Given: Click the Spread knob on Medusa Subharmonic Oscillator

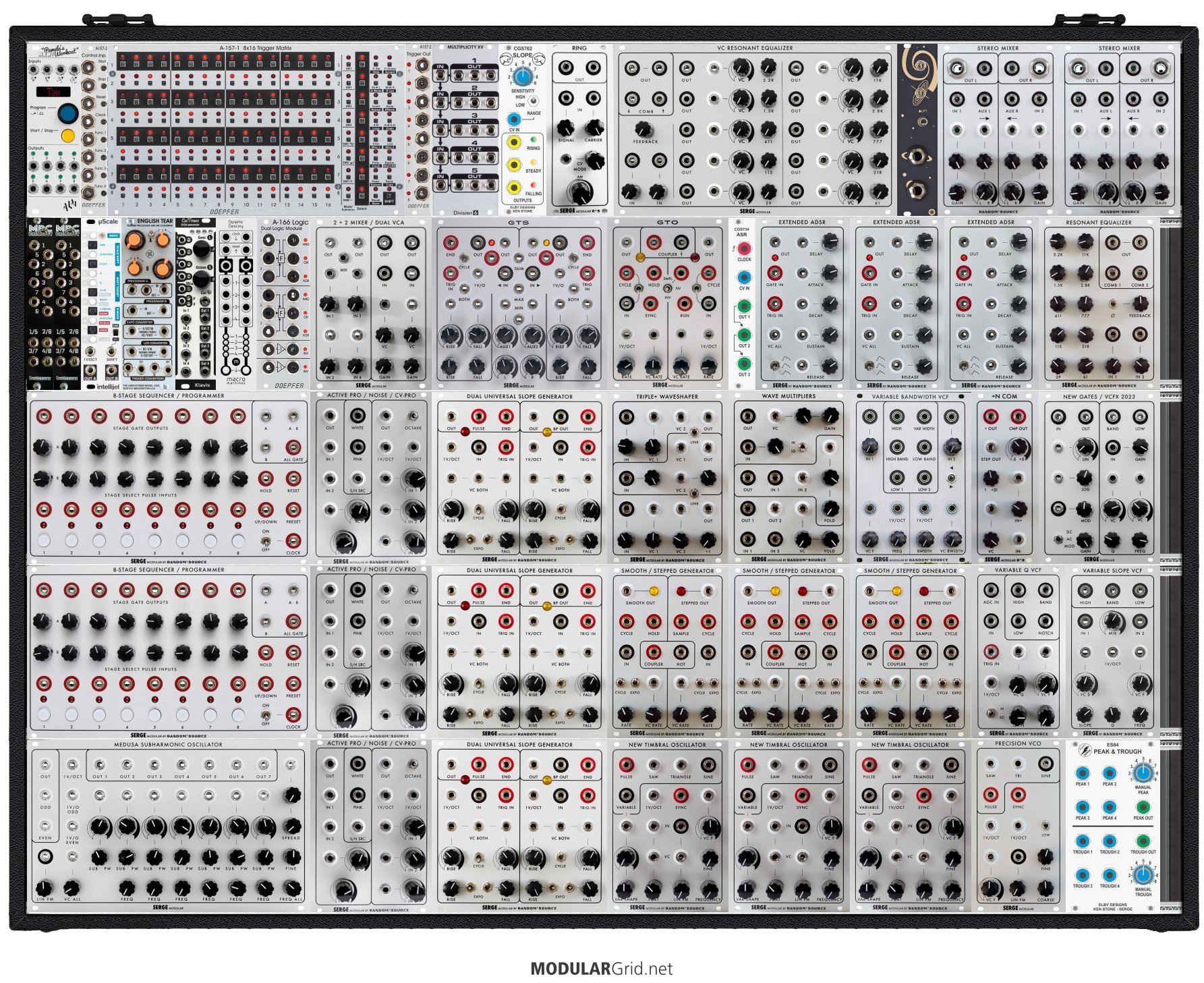Looking at the screenshot, I should click(291, 826).
